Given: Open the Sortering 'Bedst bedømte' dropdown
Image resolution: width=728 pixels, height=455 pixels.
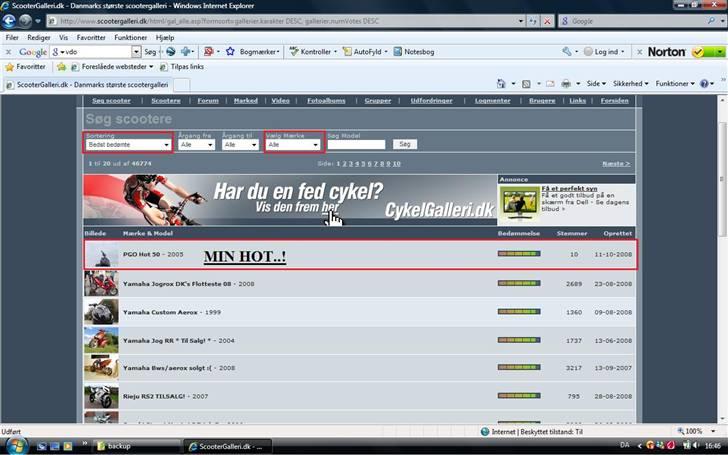Looking at the screenshot, I should [128, 145].
